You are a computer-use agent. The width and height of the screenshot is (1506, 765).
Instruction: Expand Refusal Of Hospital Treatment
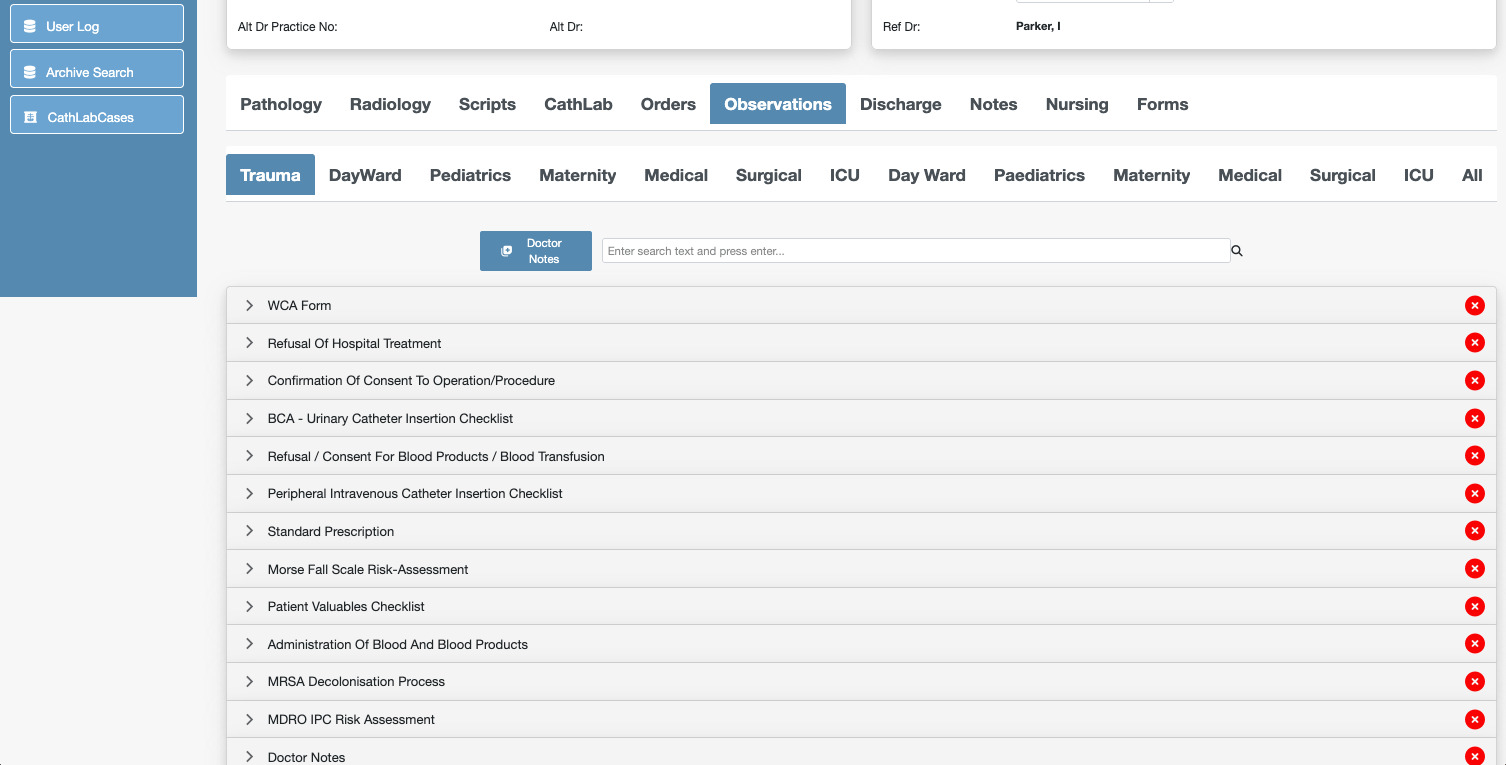(x=250, y=343)
